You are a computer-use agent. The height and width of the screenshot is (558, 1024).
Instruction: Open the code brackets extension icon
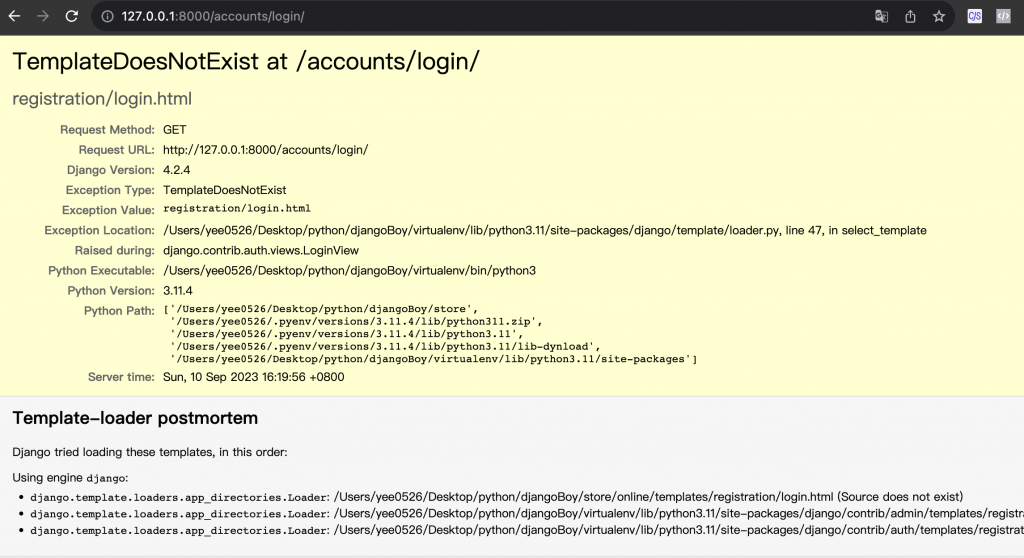(x=1003, y=16)
